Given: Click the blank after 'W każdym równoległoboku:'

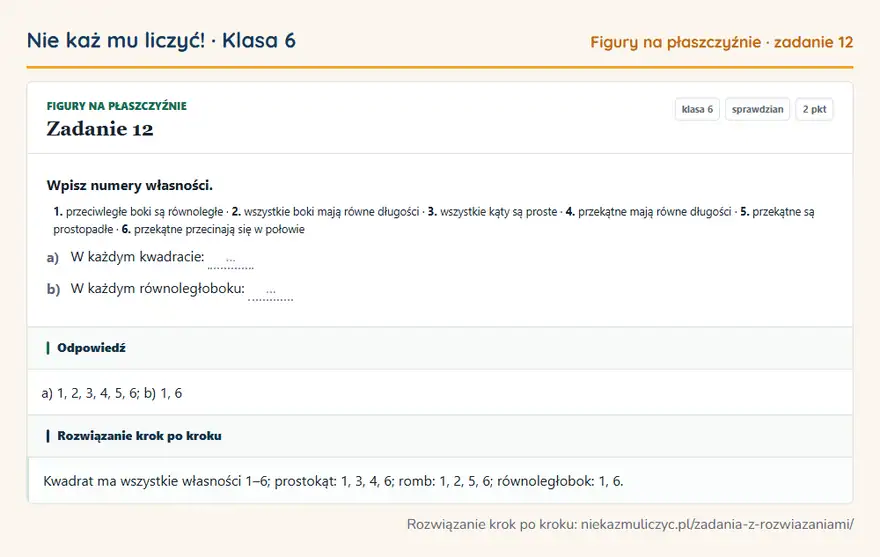Looking at the screenshot, I should (x=271, y=291).
